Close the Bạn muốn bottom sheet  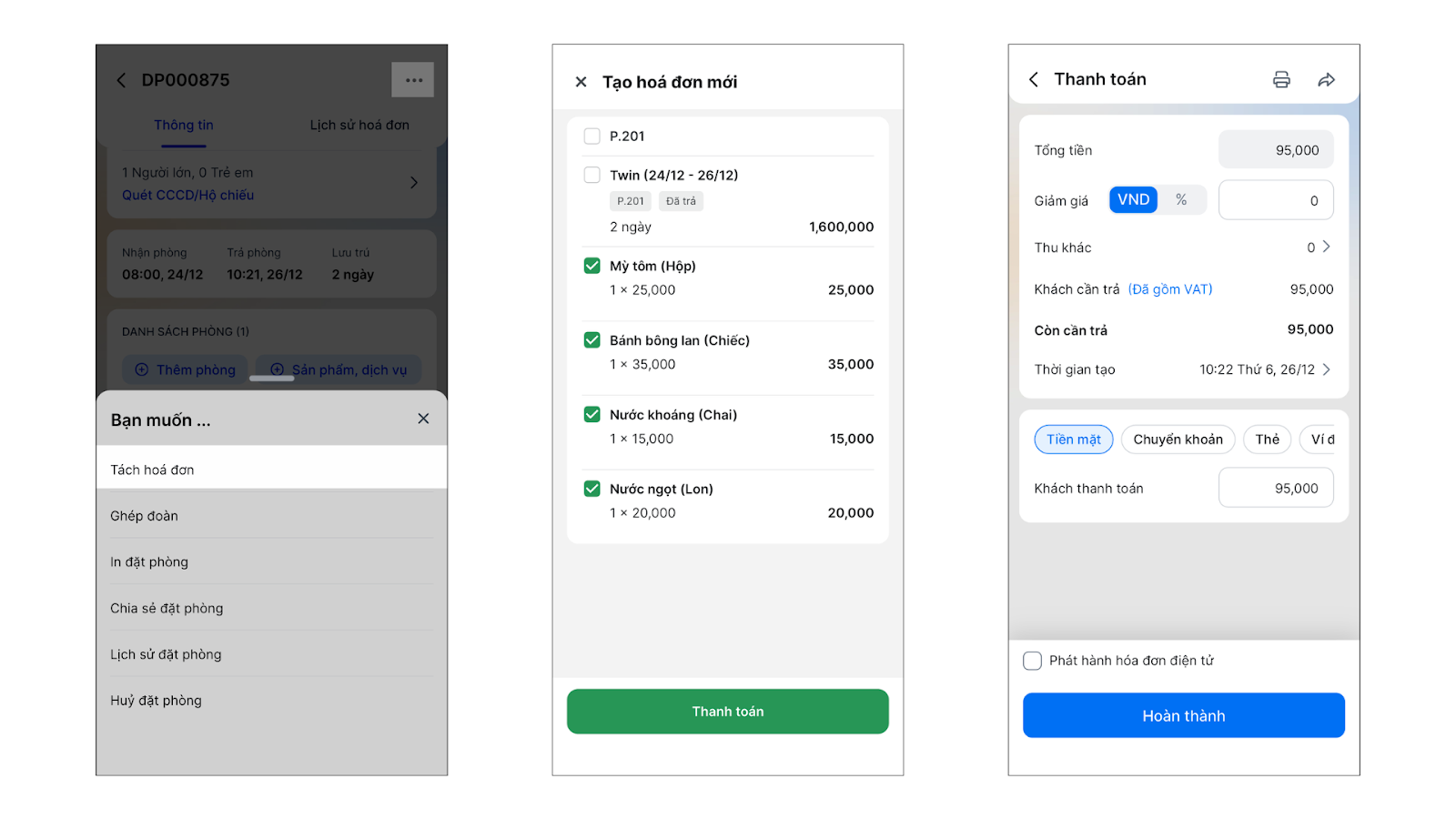423,419
